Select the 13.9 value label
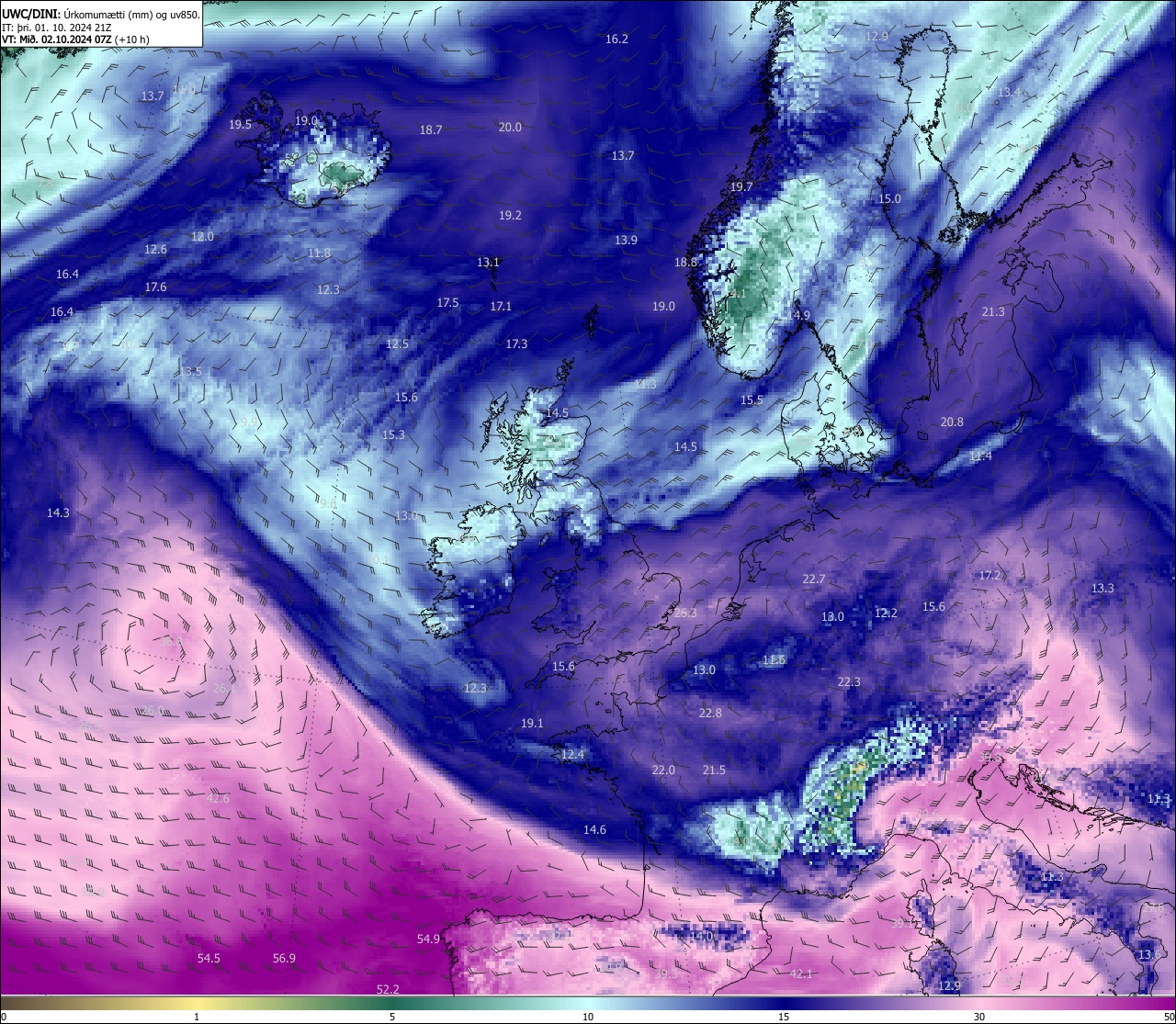 click(626, 241)
